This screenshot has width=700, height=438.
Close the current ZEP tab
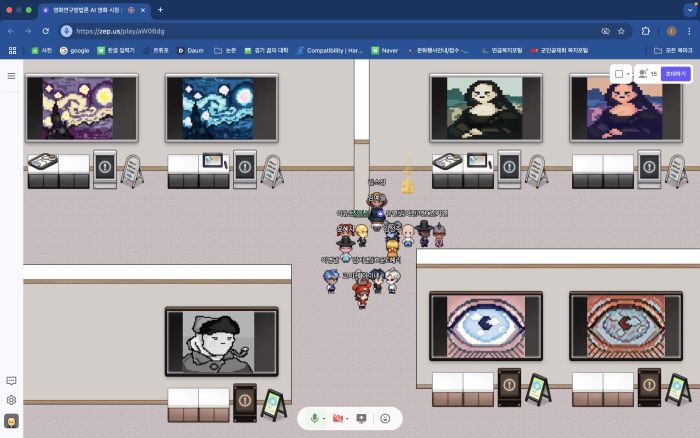[x=143, y=10]
